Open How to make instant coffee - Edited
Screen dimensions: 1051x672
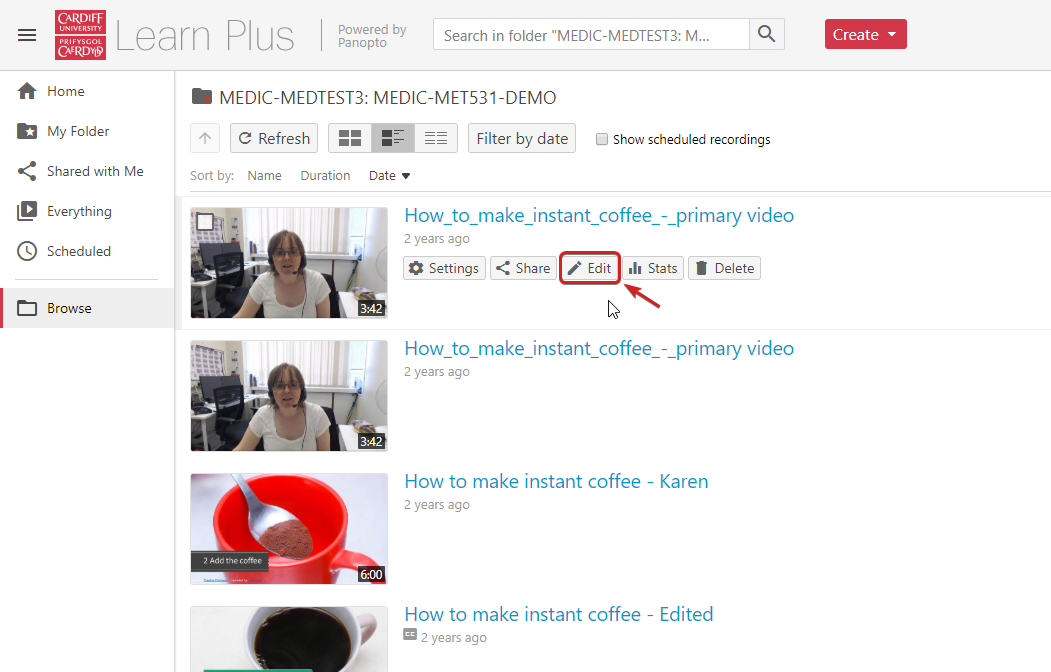[x=559, y=614]
